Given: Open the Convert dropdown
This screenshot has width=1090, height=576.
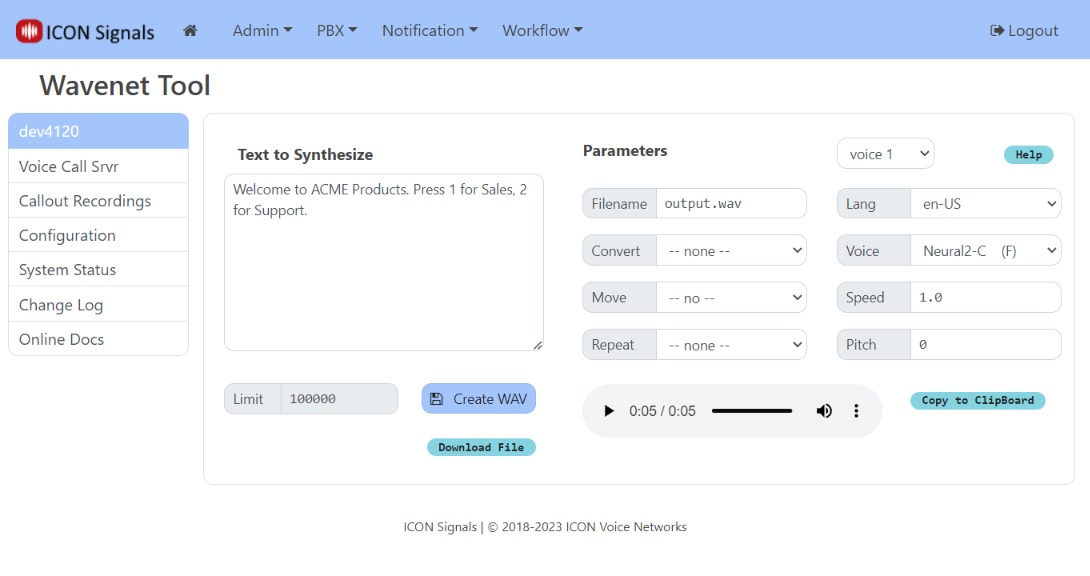Looking at the screenshot, I should (x=731, y=250).
